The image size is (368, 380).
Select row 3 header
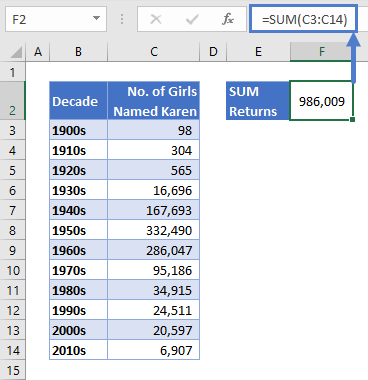click(13, 130)
